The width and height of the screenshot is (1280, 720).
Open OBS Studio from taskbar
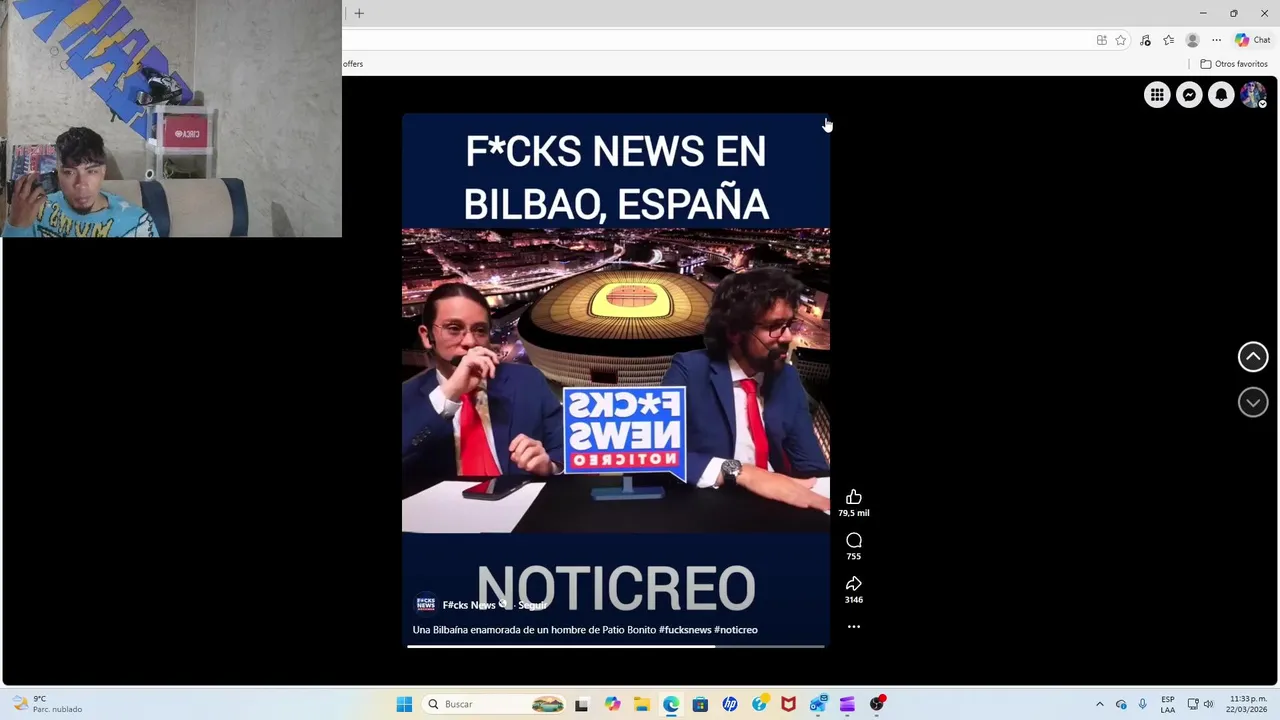[x=877, y=704]
